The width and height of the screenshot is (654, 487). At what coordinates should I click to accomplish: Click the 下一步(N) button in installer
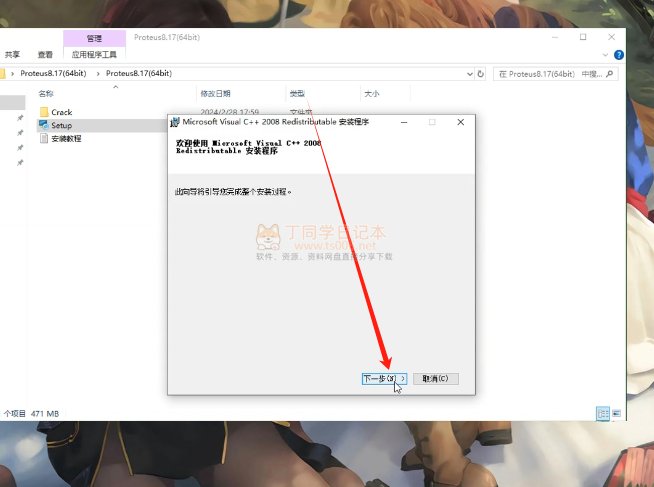pos(384,379)
